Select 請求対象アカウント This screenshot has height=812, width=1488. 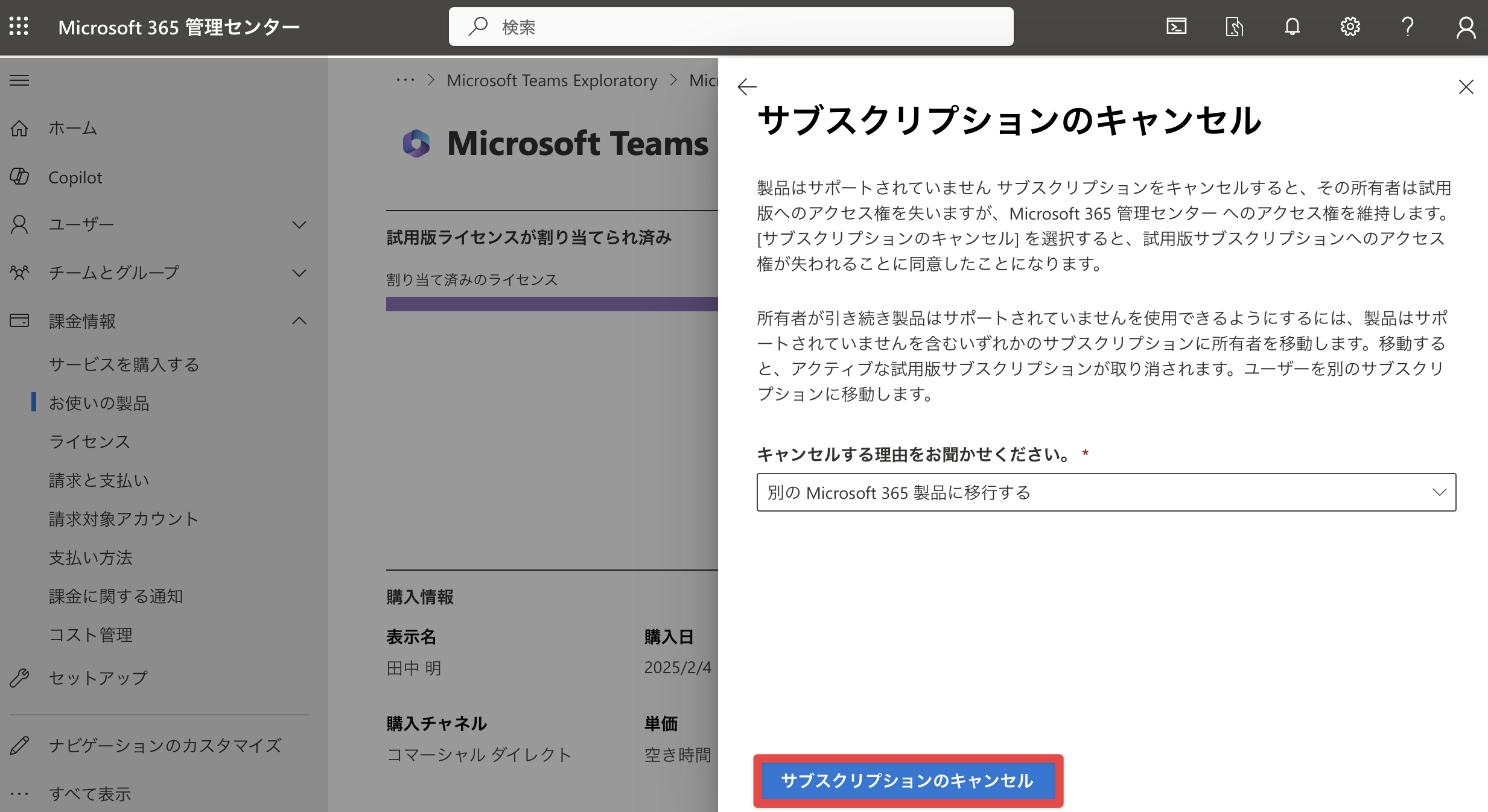pyautogui.click(x=124, y=519)
